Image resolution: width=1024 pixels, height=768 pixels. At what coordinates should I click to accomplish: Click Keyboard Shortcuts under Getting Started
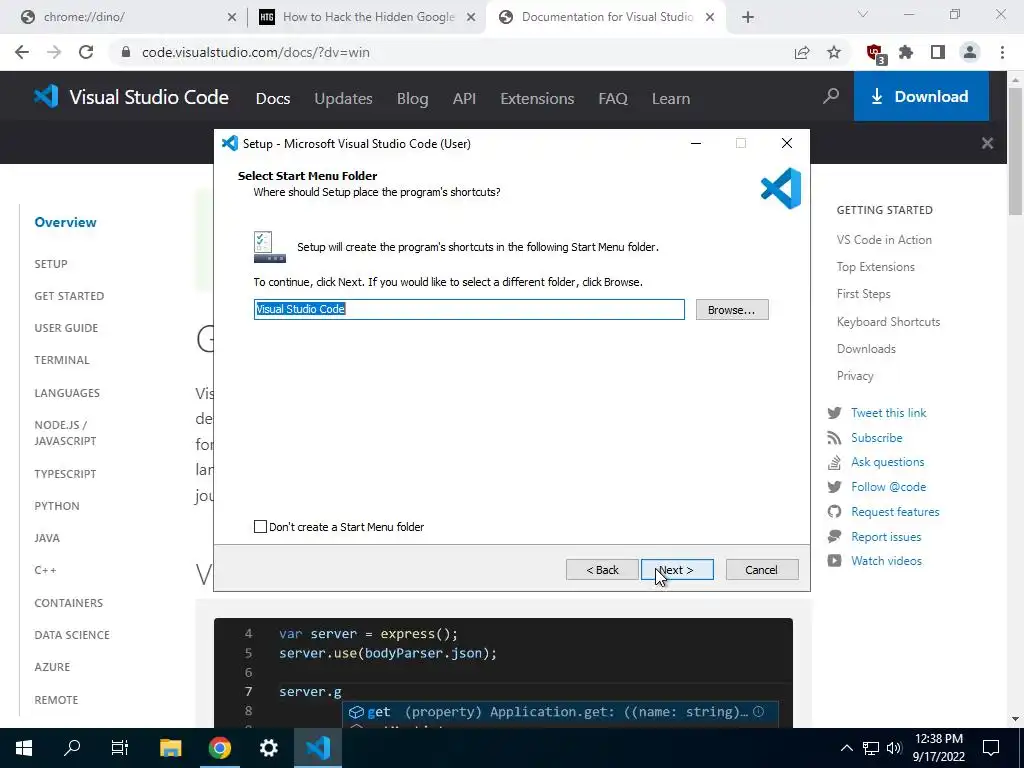pyautogui.click(x=888, y=321)
